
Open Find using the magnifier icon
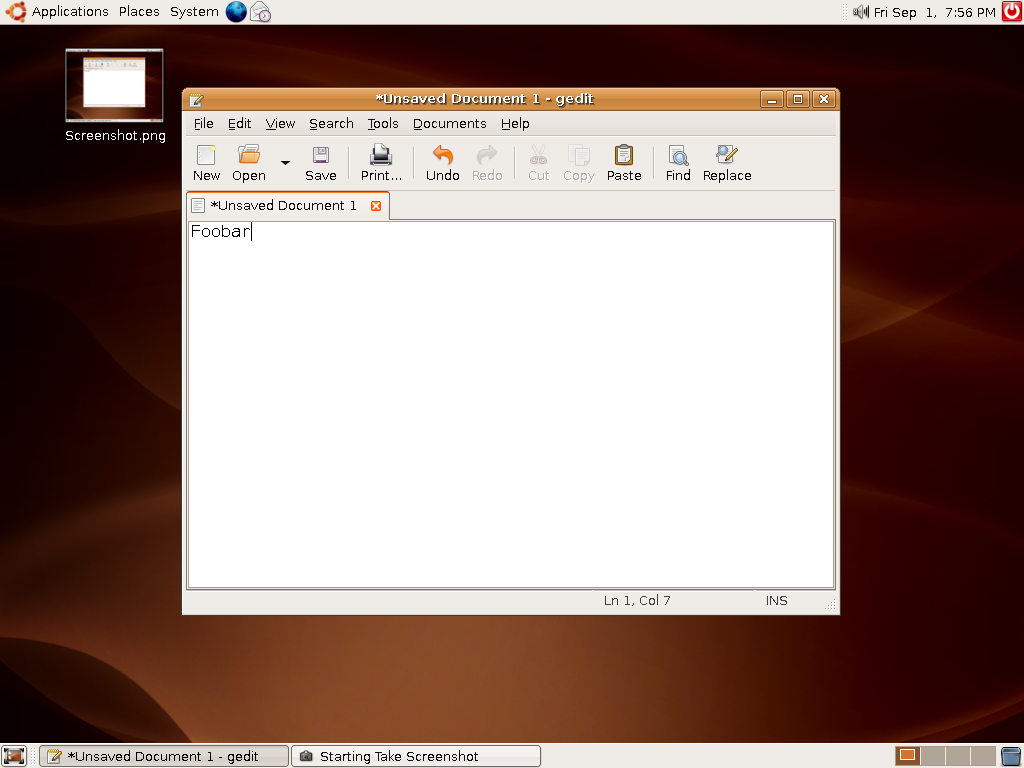tap(678, 163)
